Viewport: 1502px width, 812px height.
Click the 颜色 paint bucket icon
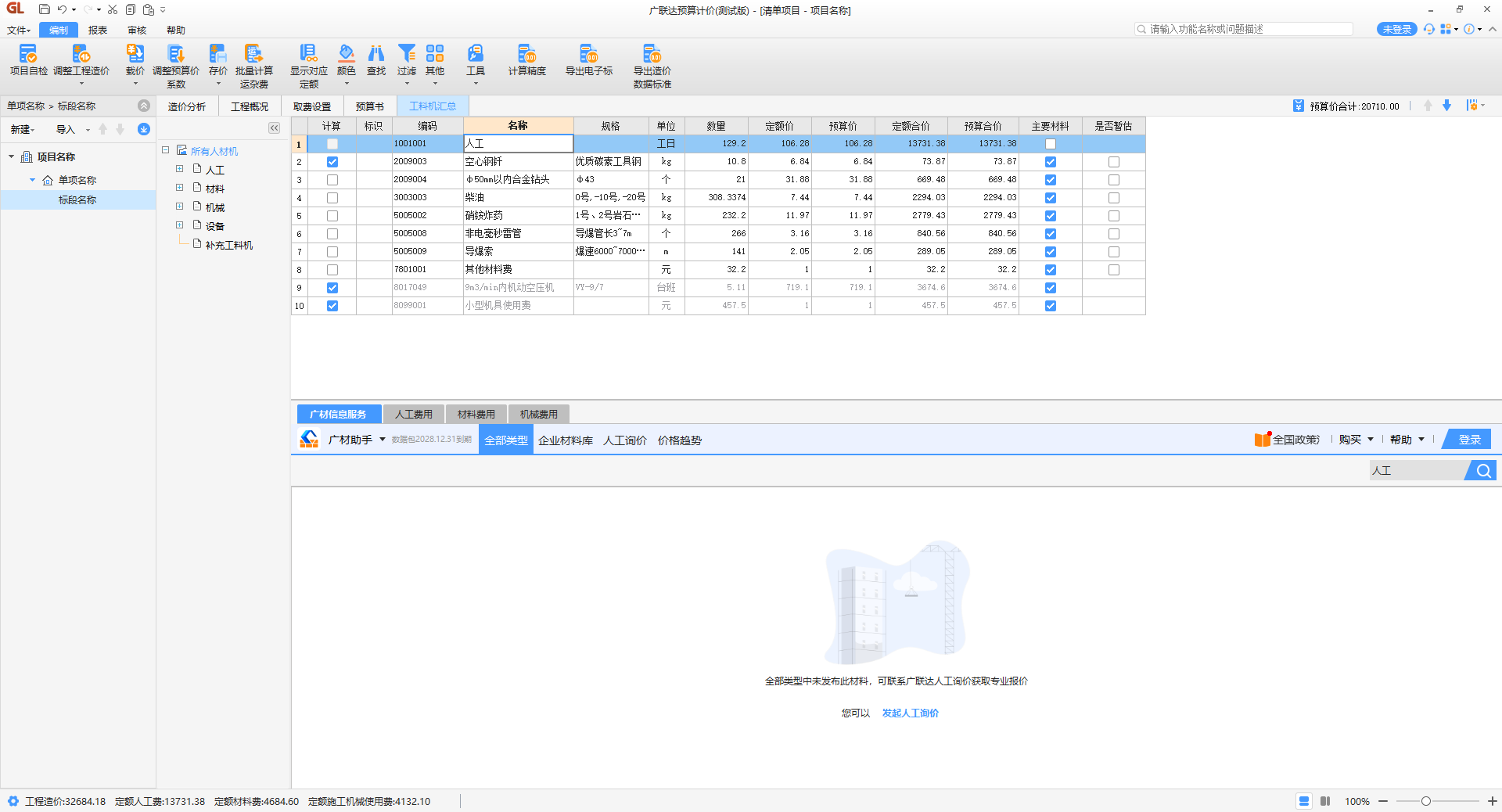click(347, 53)
